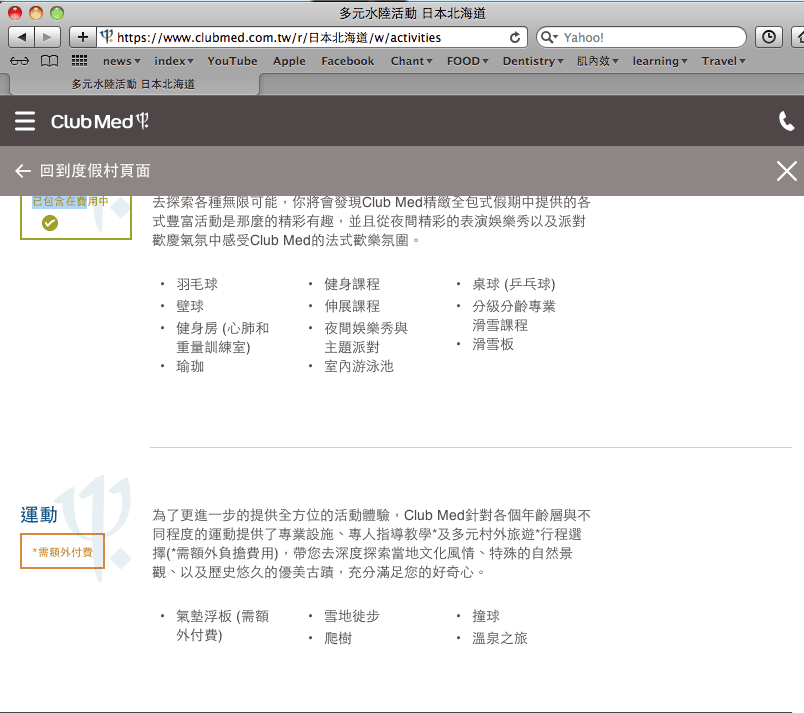Click the 分級分齡專業滑雪課程 item

(514, 316)
